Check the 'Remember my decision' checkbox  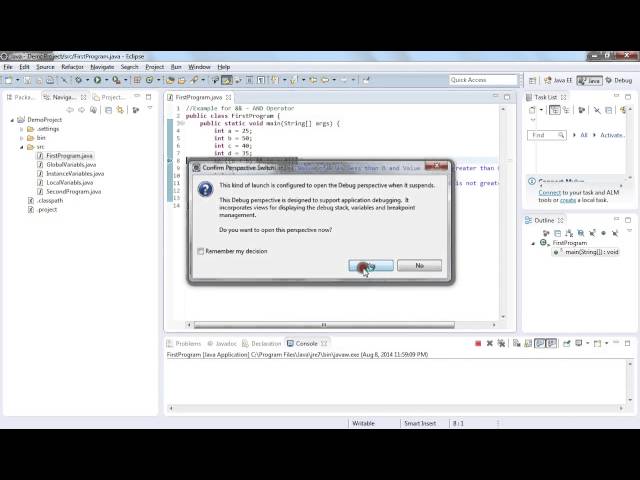pyautogui.click(x=200, y=251)
